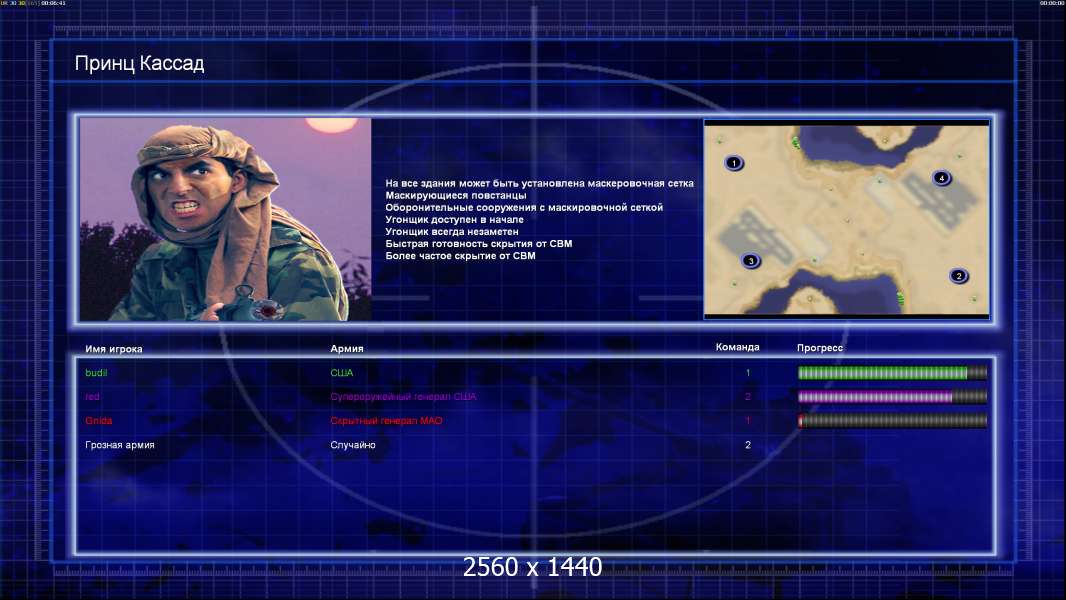Select player name 'red'
Screen dimensions: 1066x600
point(92,397)
